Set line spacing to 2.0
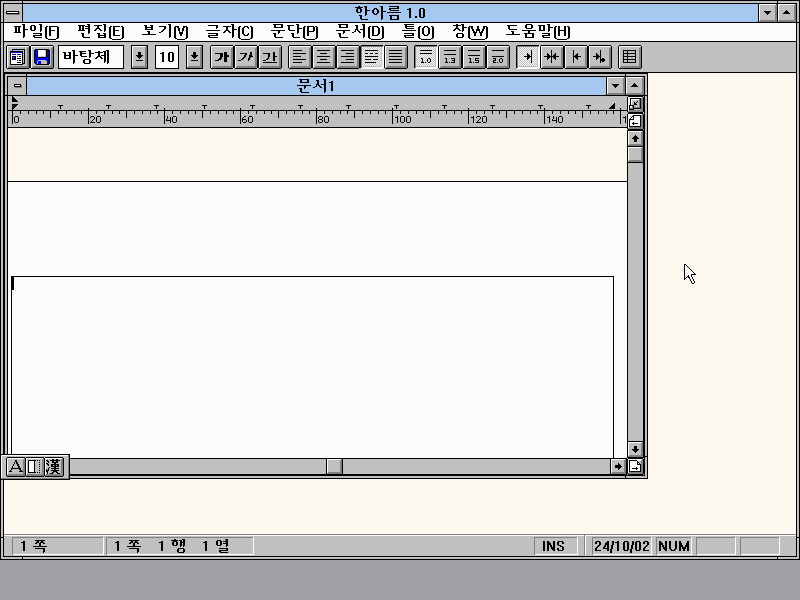 coord(498,57)
